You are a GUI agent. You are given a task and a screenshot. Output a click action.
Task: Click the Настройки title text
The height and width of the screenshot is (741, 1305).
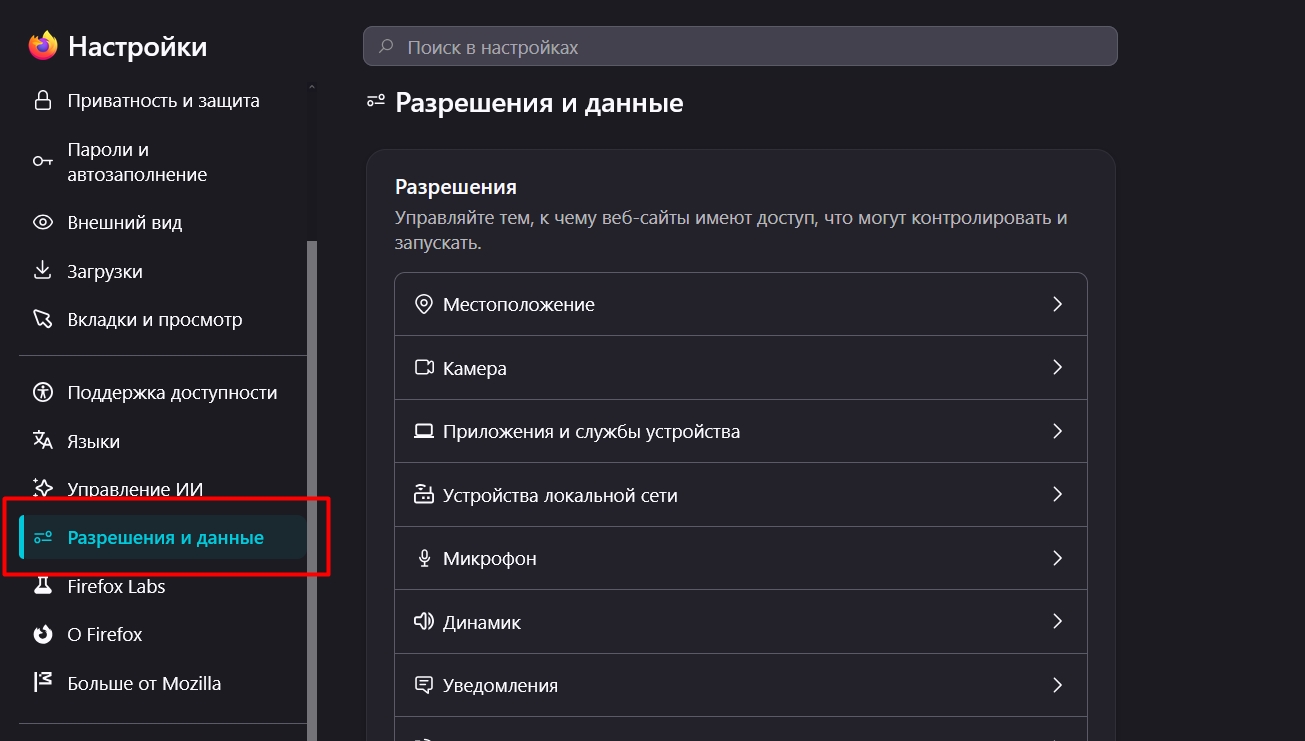coord(138,46)
